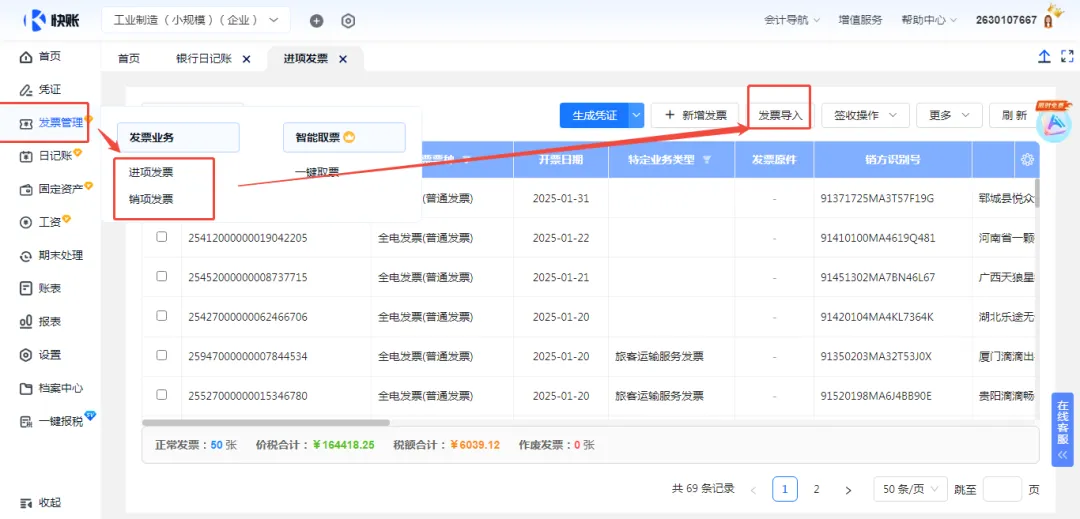Screen dimensions: 1080x519
Task: Tick the checkbox for invoice 25527000000015346780
Action: pos(162,395)
